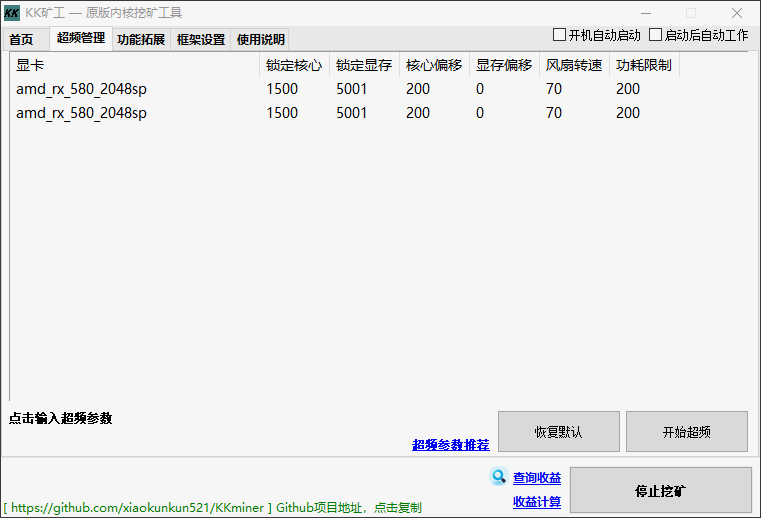Click second row's 功耗限制 value 200
The height and width of the screenshot is (518, 761).
628,113
